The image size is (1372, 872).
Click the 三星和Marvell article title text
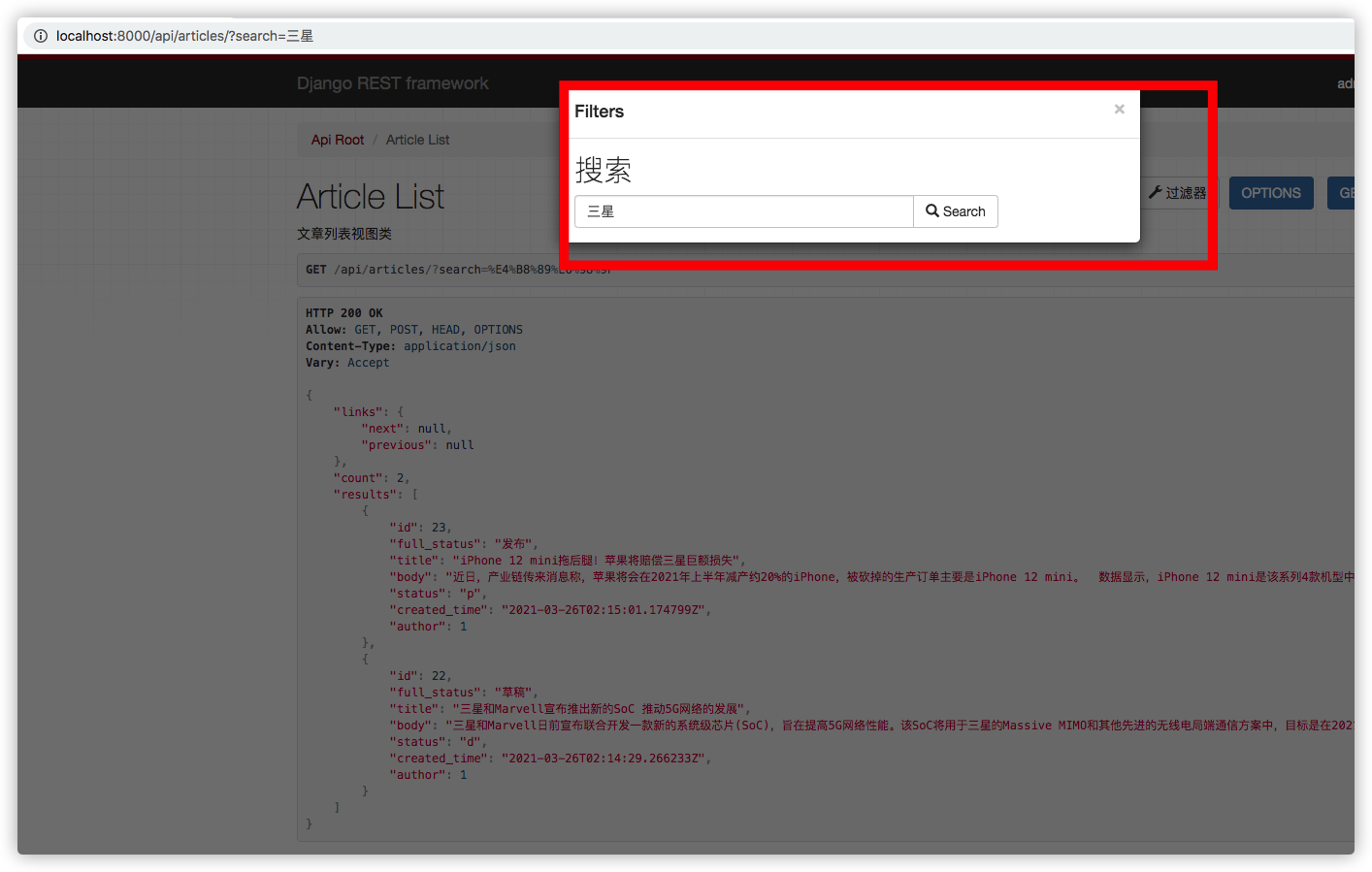tap(601, 709)
